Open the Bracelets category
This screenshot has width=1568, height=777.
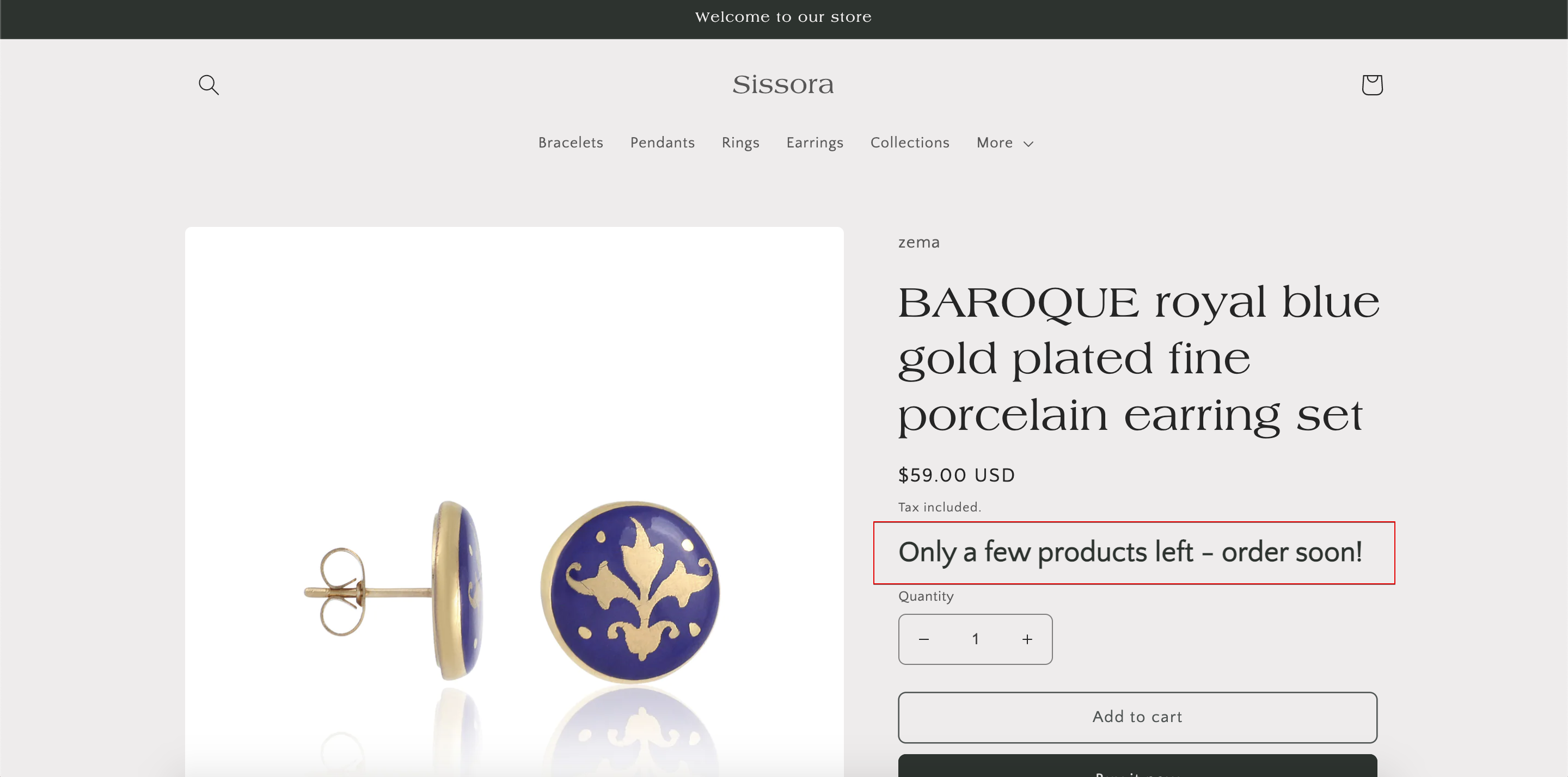click(571, 143)
